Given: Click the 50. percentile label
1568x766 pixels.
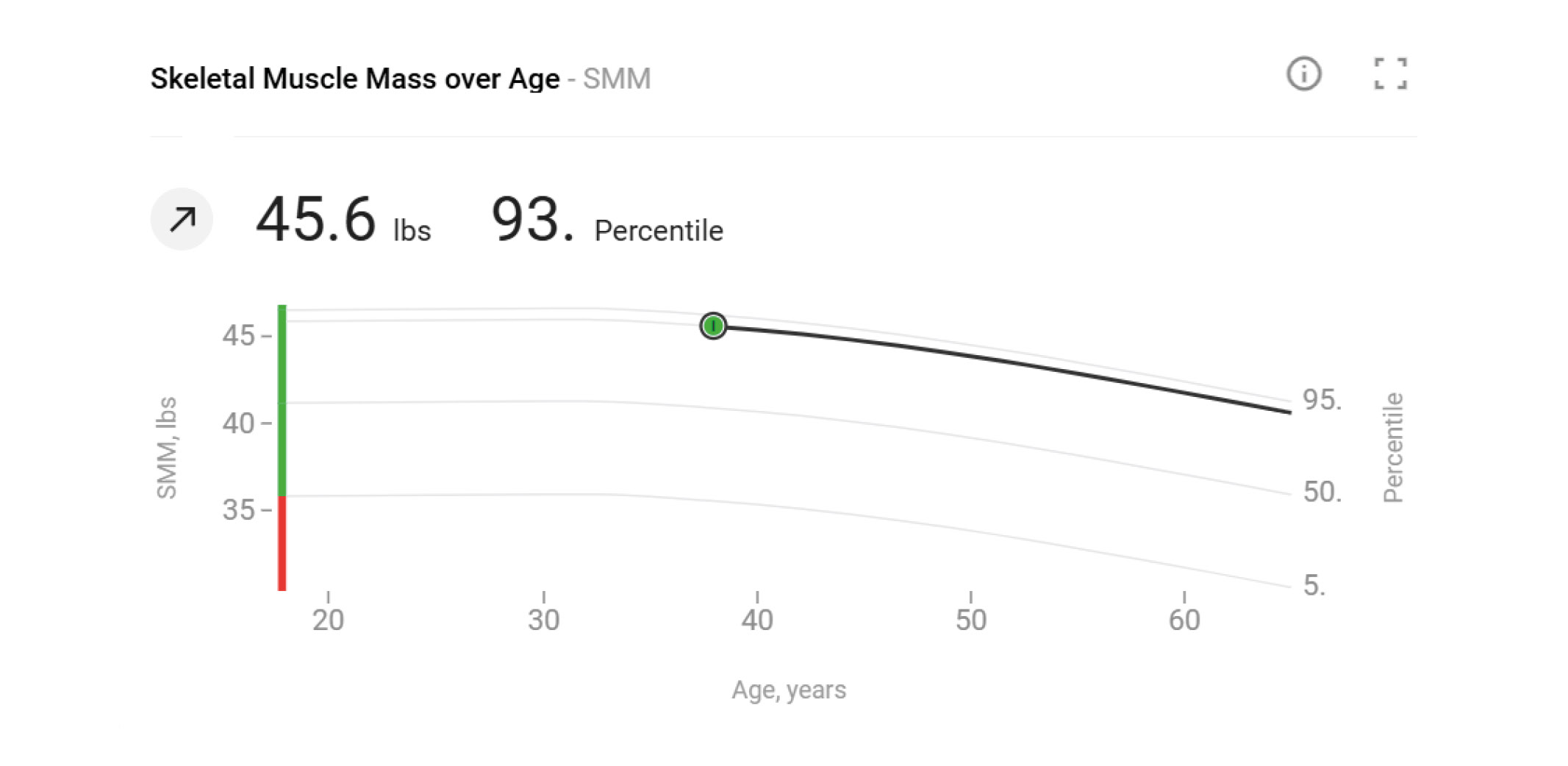Looking at the screenshot, I should point(1322,492).
